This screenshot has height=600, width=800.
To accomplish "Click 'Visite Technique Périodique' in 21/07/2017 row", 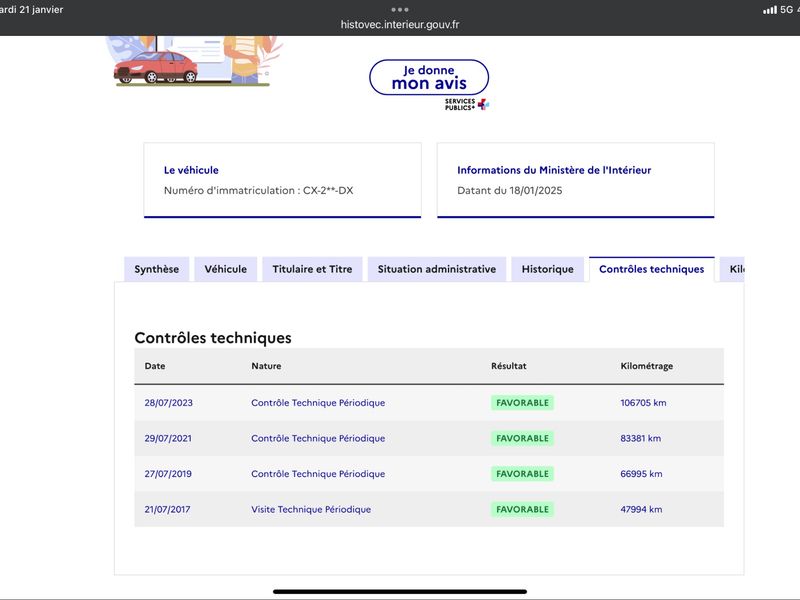I will 311,509.
